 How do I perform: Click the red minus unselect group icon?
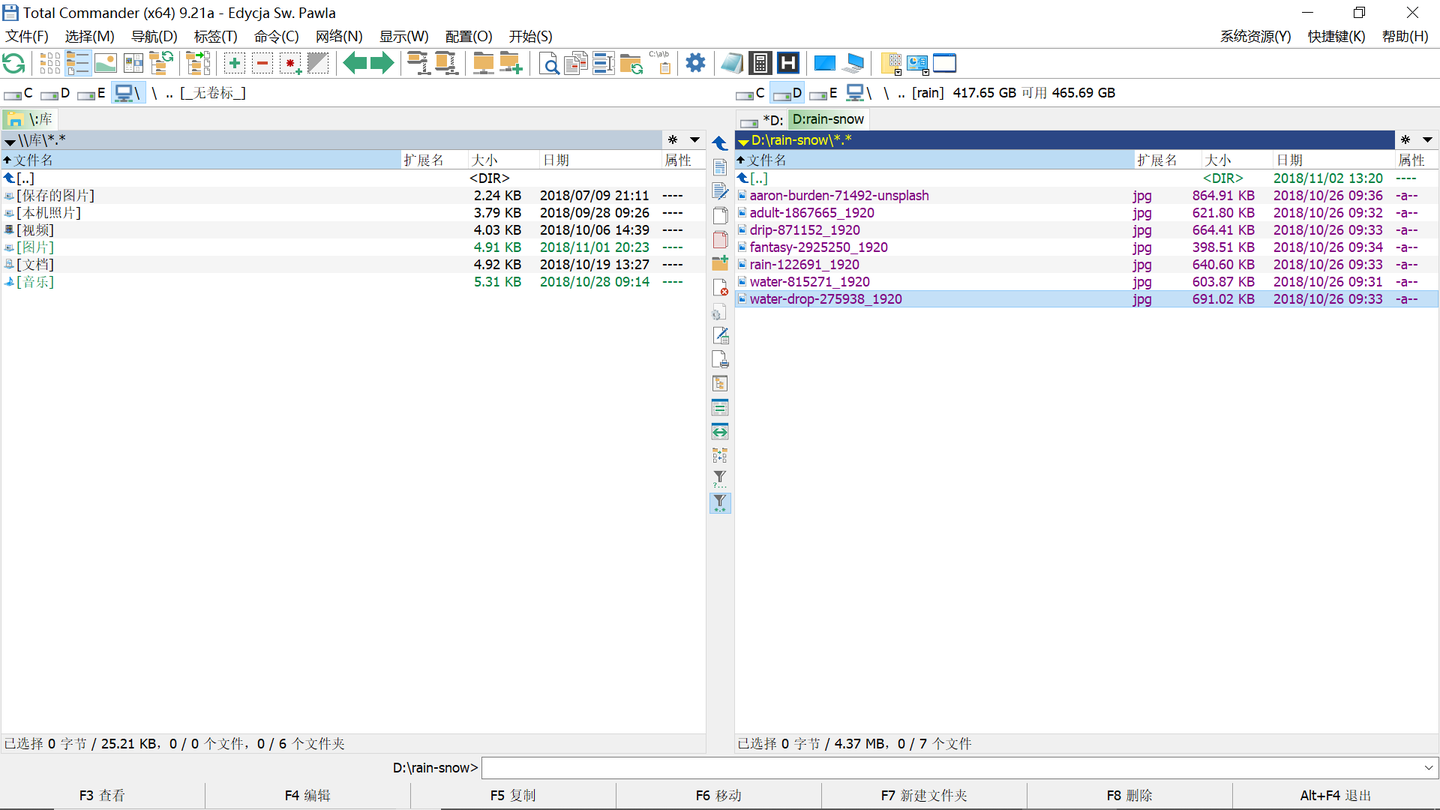point(262,64)
